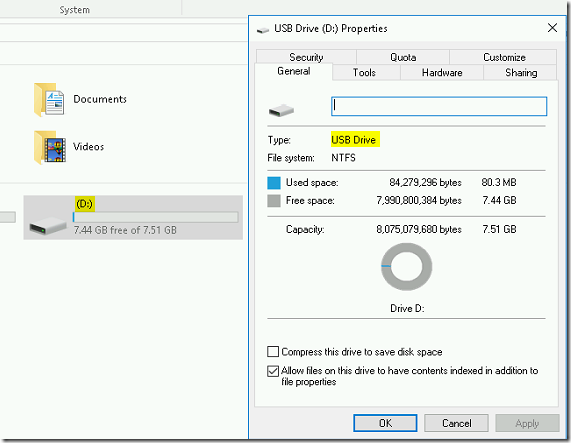This screenshot has width=571, height=443.
Task: Switch to the Security tab
Action: pyautogui.click(x=306, y=57)
